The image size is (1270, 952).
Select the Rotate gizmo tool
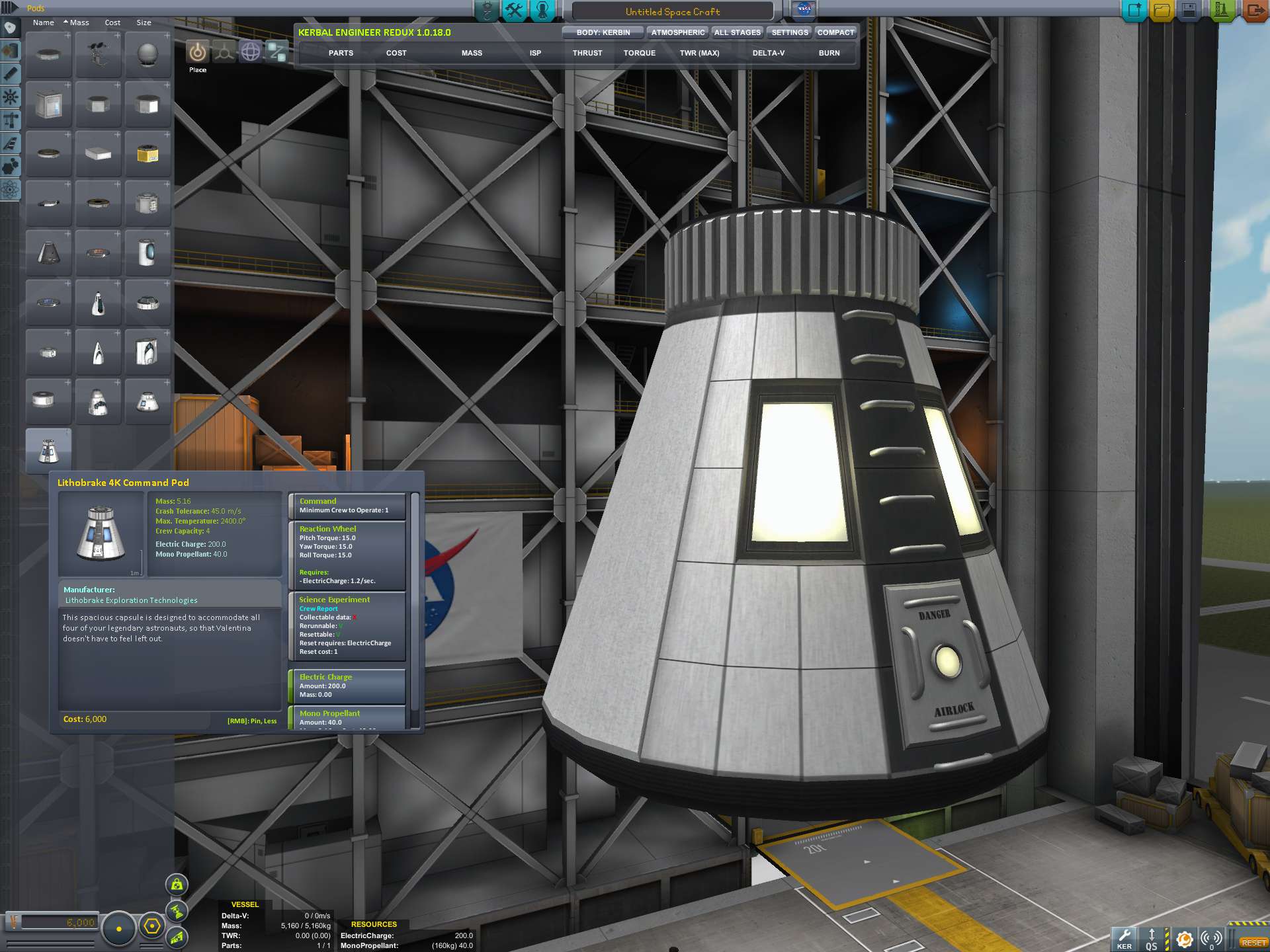(250, 52)
